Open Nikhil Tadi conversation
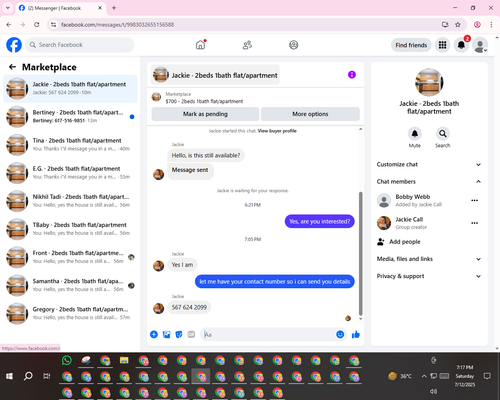The image size is (500, 400). pyautogui.click(x=70, y=201)
